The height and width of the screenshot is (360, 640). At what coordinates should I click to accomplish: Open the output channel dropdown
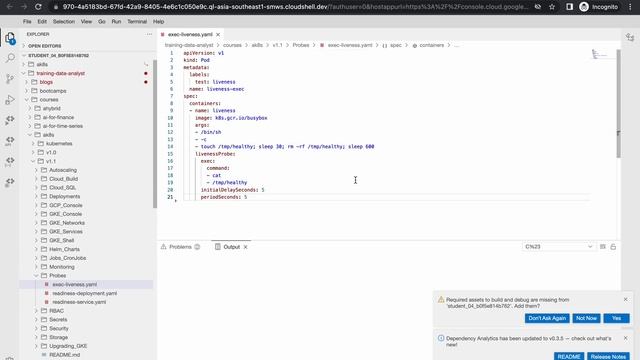pyautogui.click(x=558, y=247)
